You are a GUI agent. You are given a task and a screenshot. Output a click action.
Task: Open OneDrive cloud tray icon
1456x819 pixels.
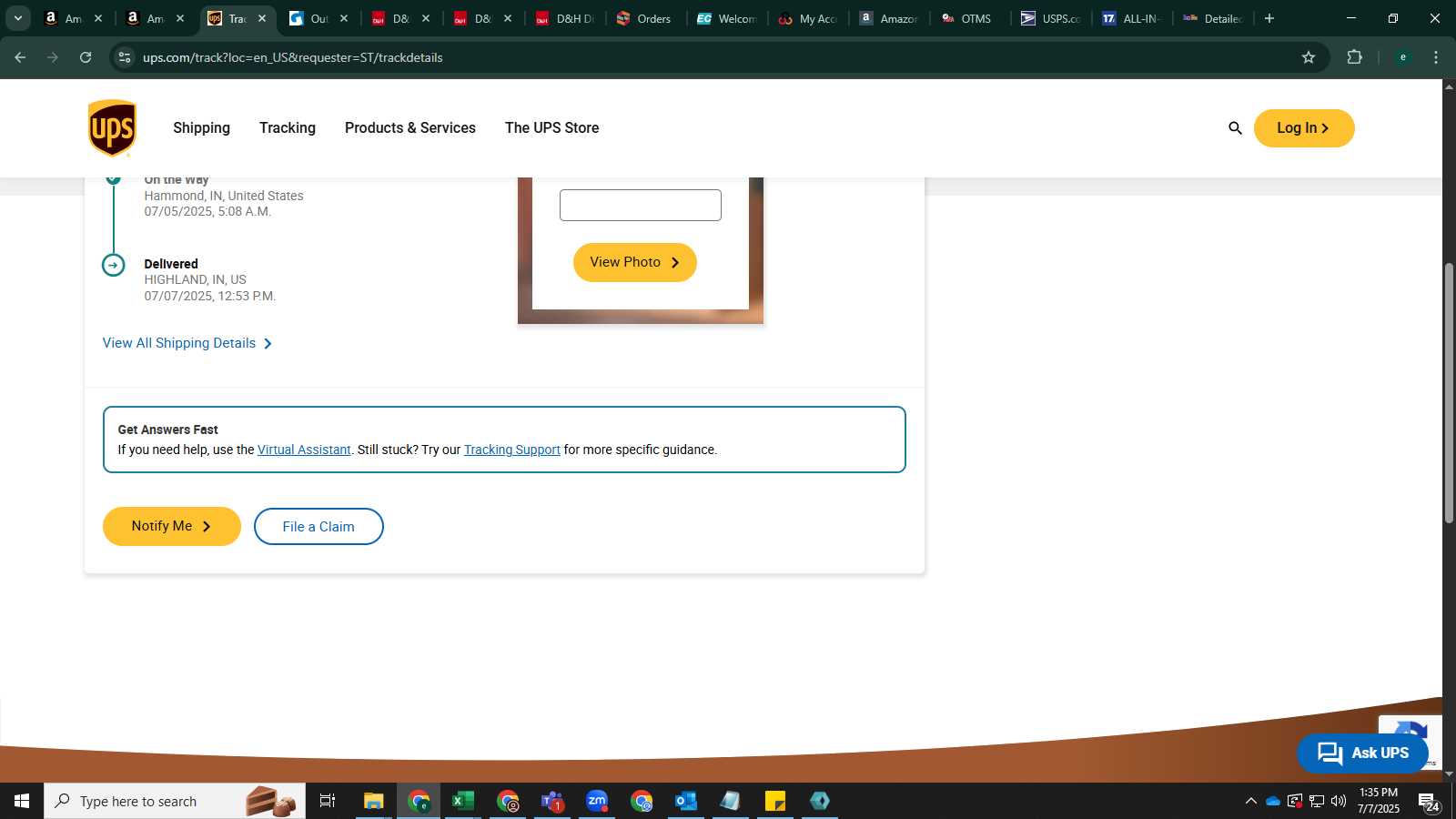1273,801
